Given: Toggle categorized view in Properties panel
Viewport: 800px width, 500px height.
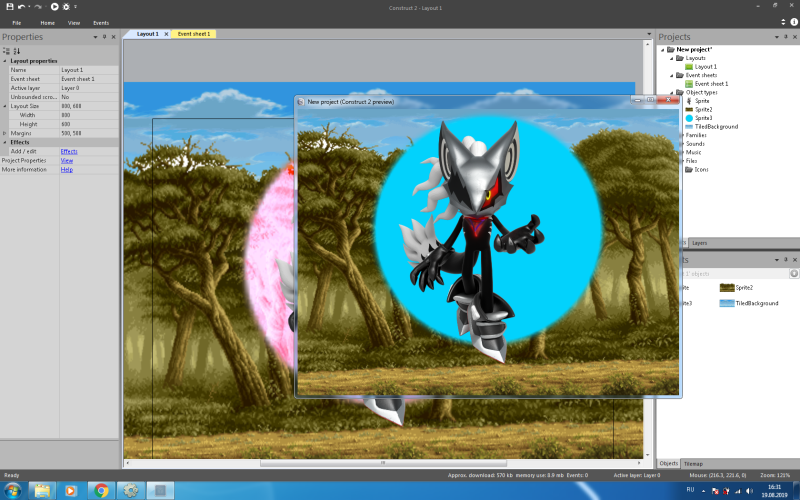Looking at the screenshot, I should [x=6, y=51].
